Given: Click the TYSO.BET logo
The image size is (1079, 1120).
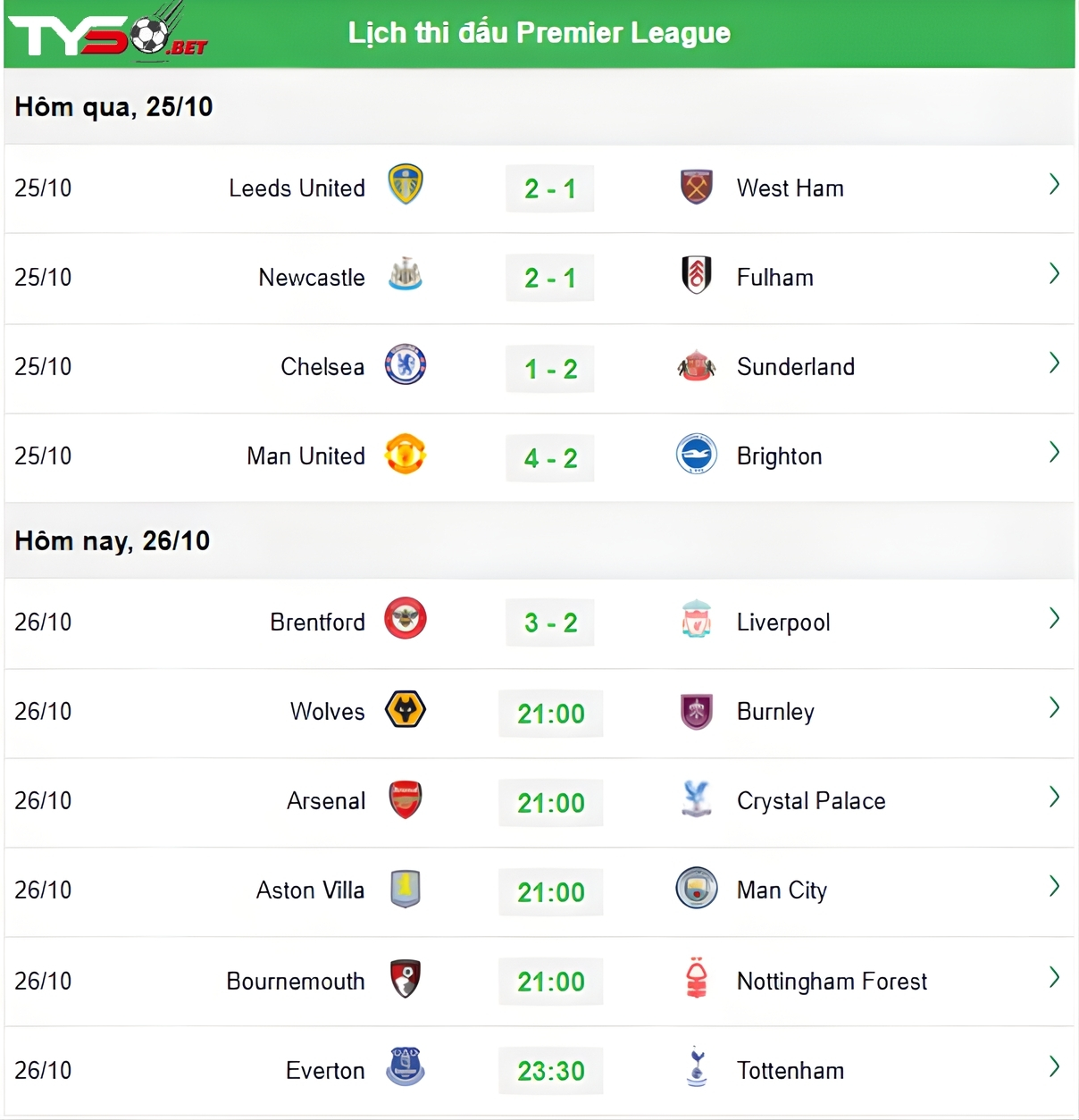Looking at the screenshot, I should pos(107,34).
